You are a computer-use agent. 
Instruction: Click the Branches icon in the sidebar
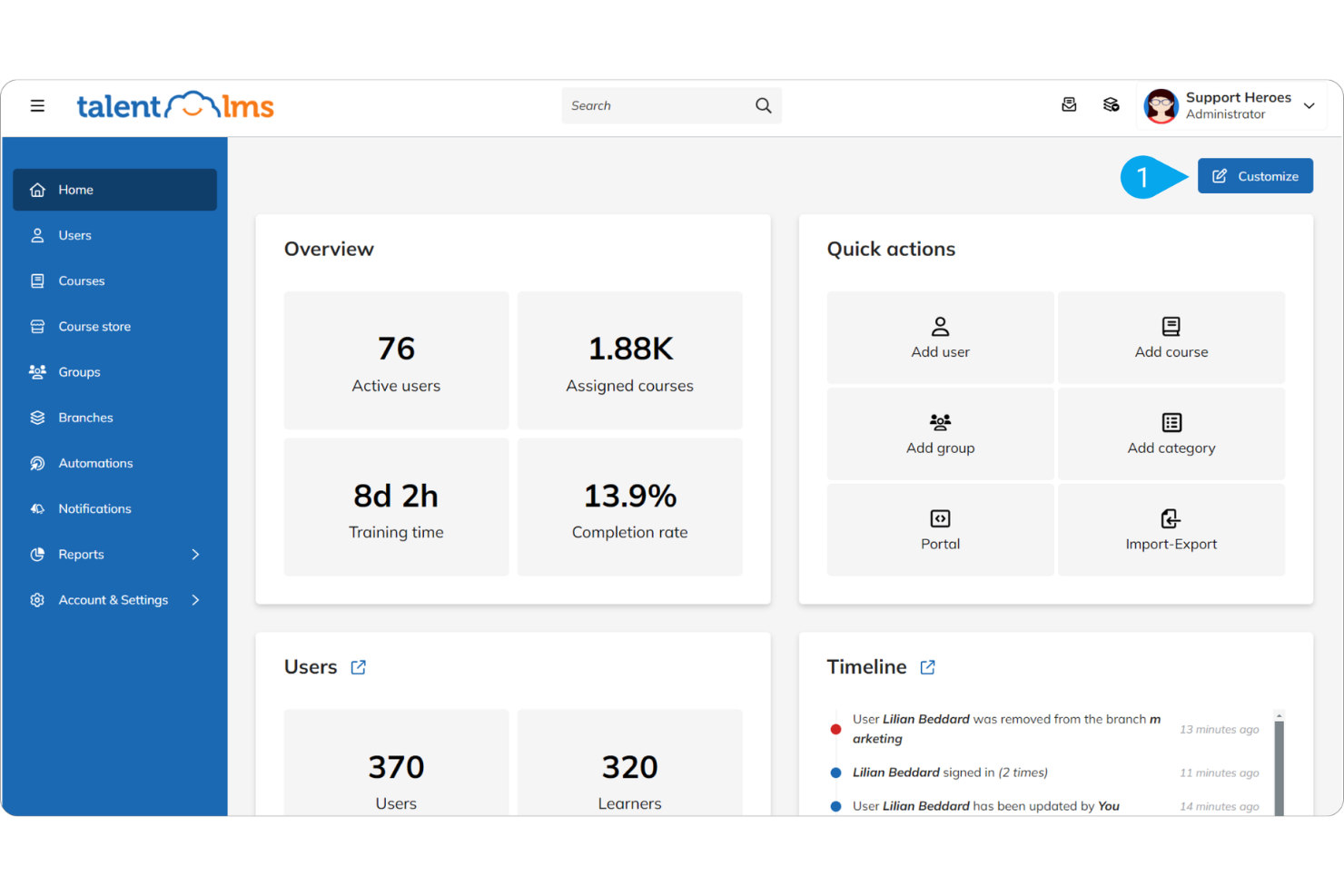pos(36,417)
